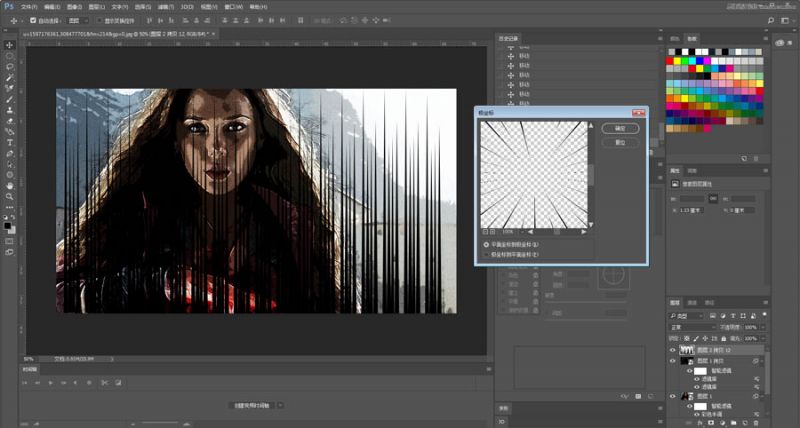Select the Move tool in the toolbox
The width and height of the screenshot is (800, 428).
coord(10,45)
